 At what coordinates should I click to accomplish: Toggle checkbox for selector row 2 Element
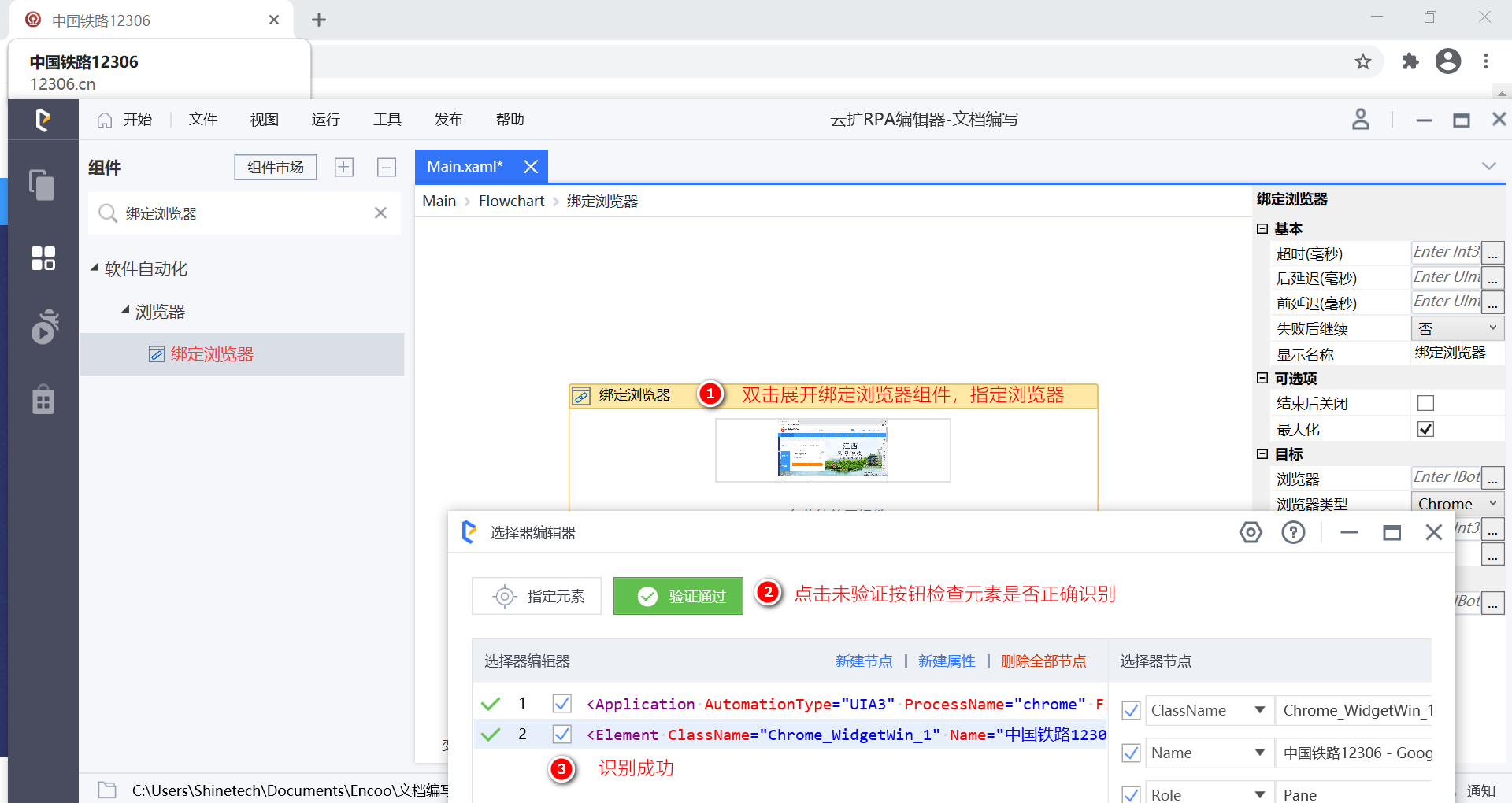(x=561, y=734)
